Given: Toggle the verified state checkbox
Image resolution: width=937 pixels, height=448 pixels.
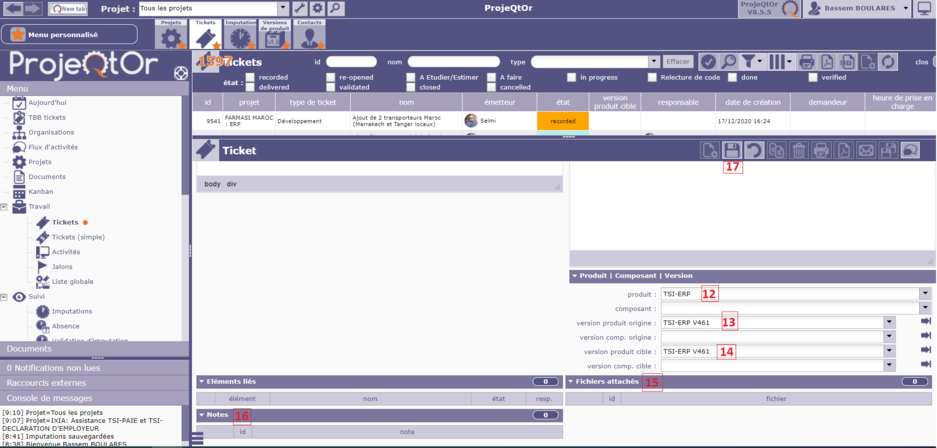Looking at the screenshot, I should click(813, 77).
